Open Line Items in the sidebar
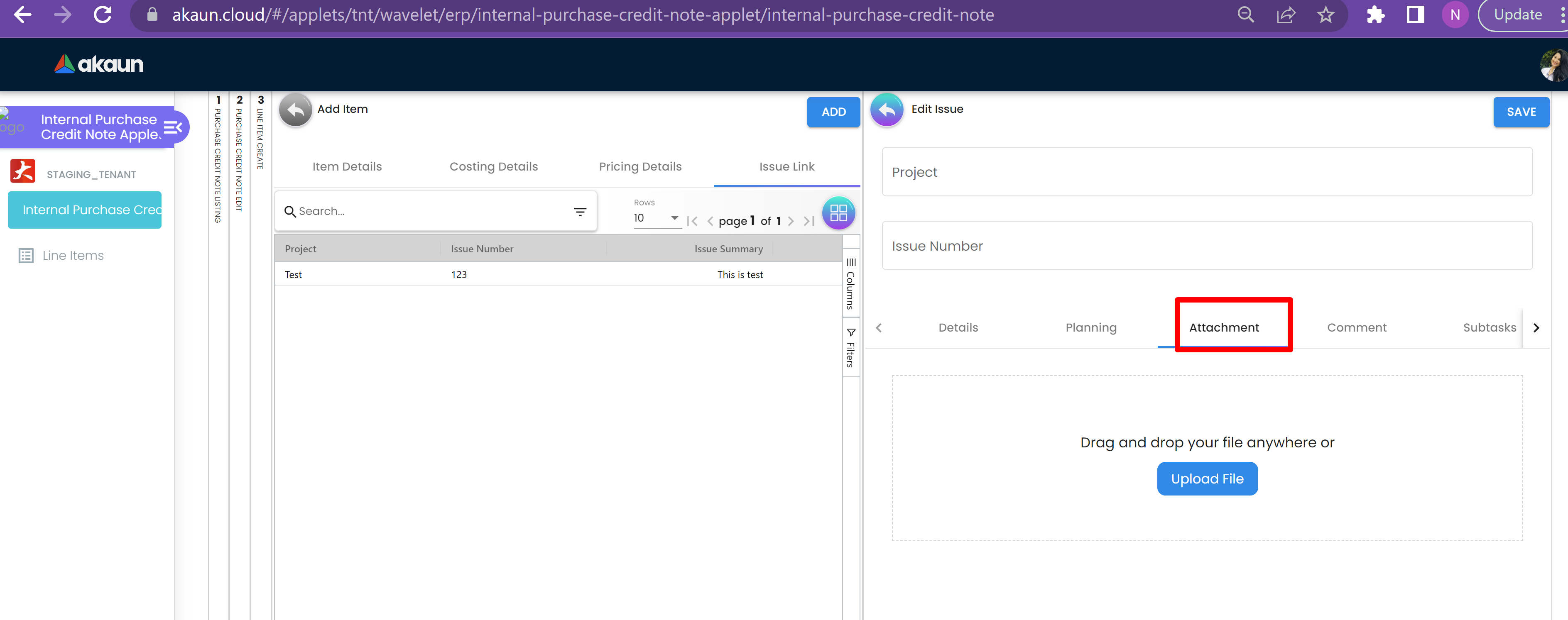This screenshot has width=1568, height=620. click(72, 256)
